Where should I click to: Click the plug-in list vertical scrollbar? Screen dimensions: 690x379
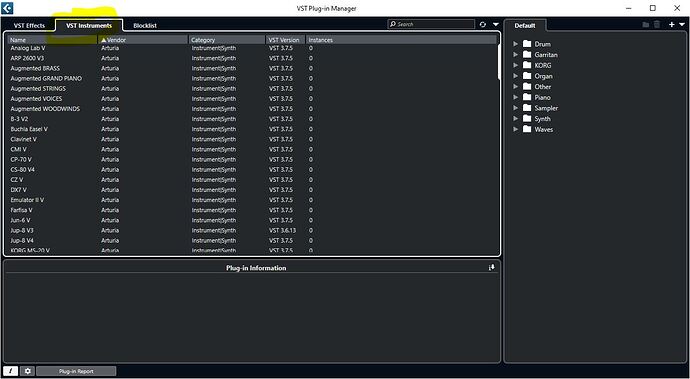pyautogui.click(x=499, y=62)
